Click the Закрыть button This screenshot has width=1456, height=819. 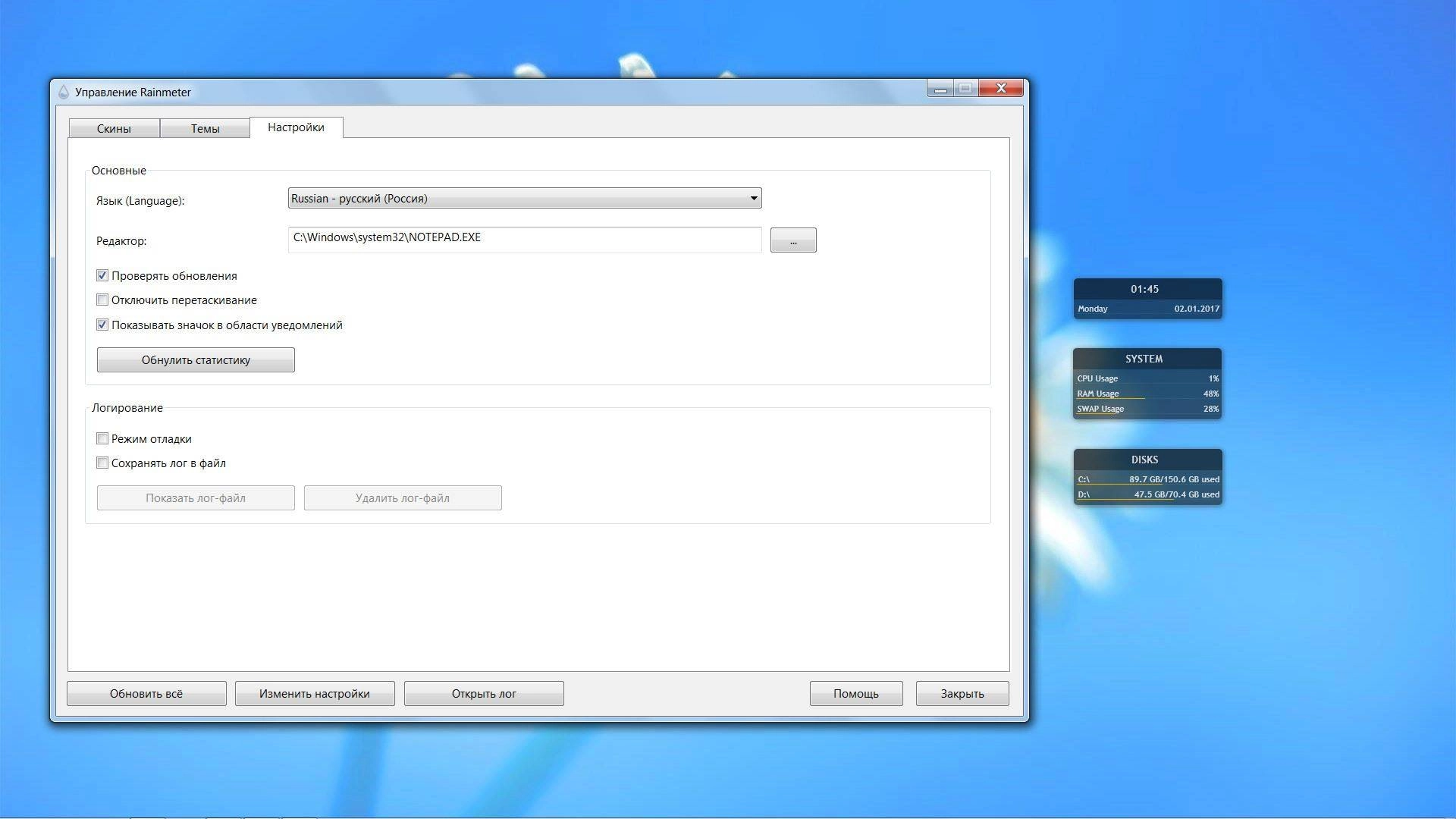(x=962, y=693)
